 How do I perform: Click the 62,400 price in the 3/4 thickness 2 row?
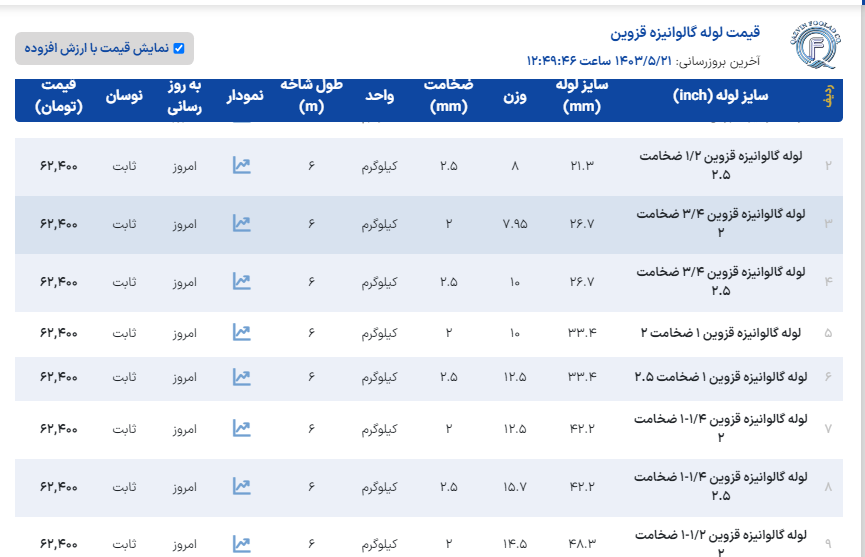60,224
